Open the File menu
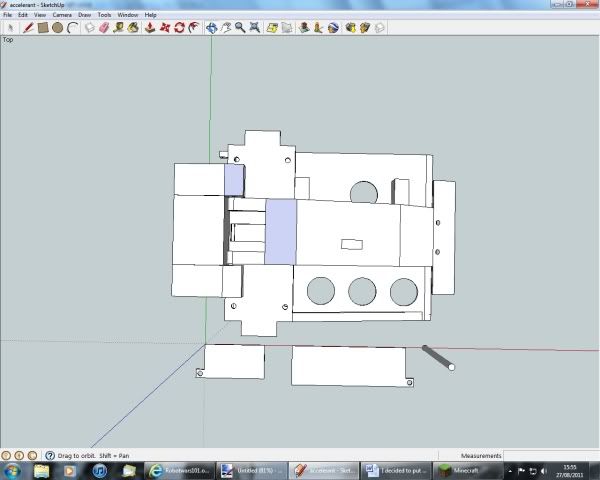The width and height of the screenshot is (600, 480). point(8,15)
